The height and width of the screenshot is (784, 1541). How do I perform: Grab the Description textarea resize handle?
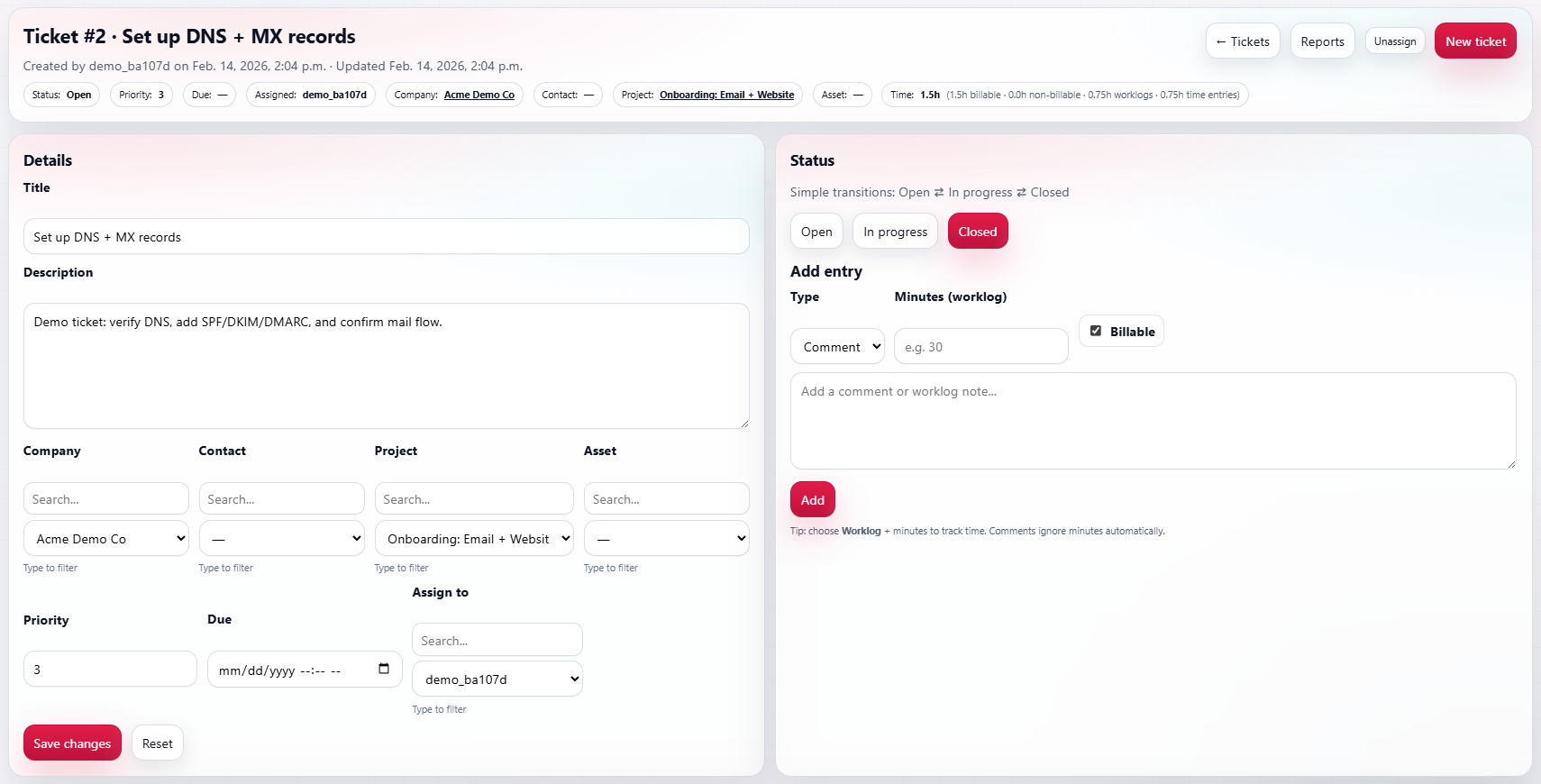tap(743, 423)
